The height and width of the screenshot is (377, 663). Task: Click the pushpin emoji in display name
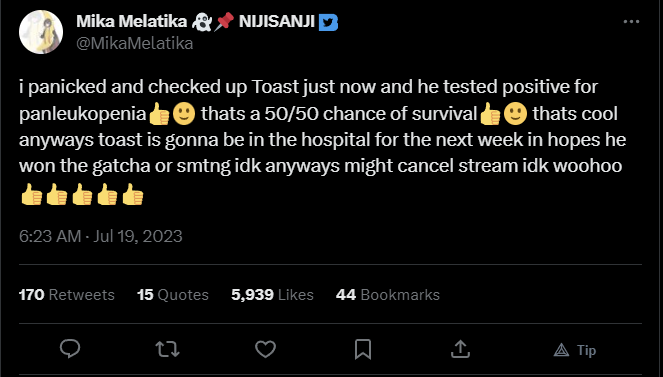pyautogui.click(x=224, y=21)
